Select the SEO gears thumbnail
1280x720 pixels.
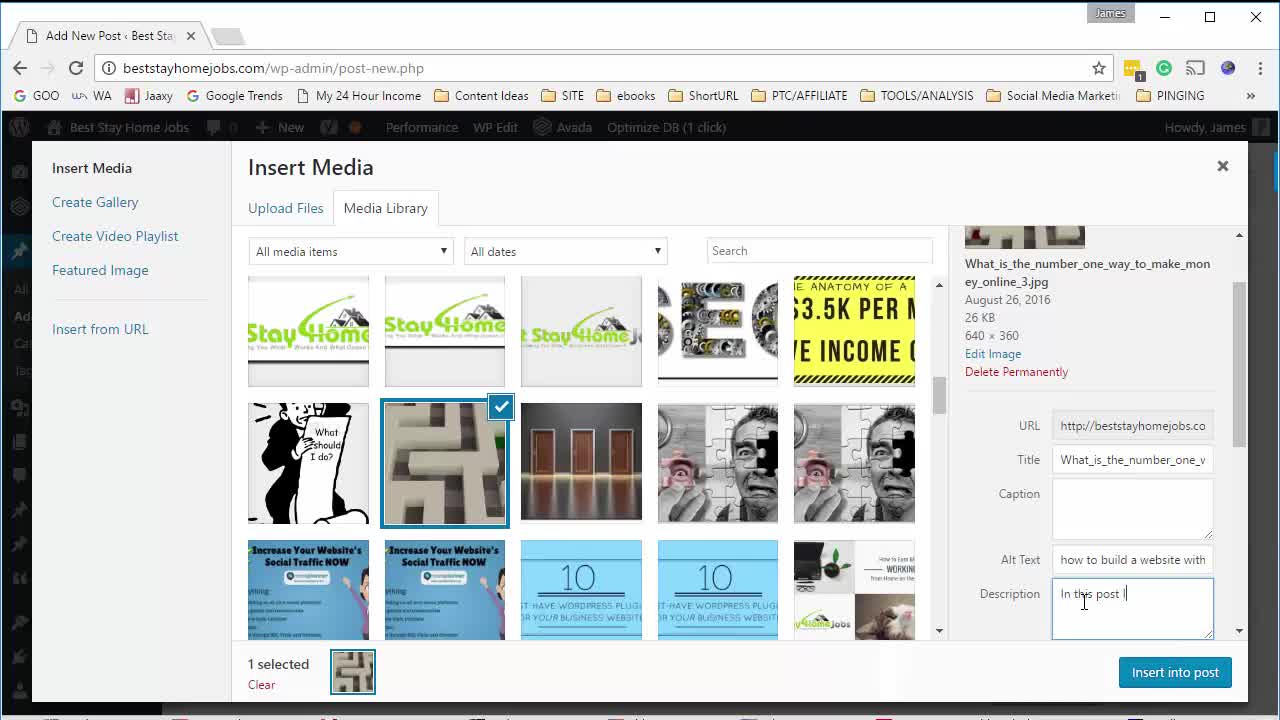pos(717,331)
